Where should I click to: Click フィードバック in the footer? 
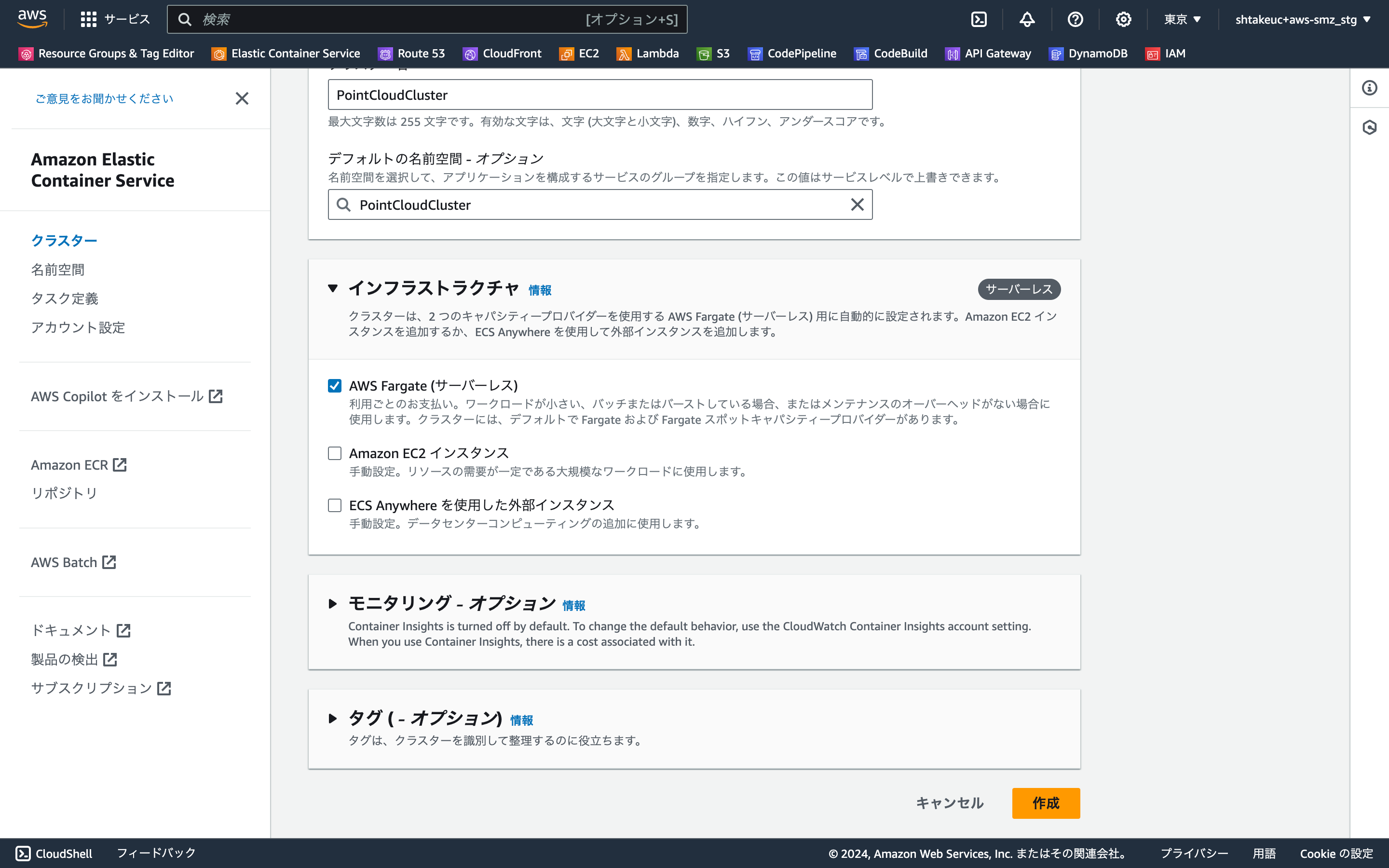[x=156, y=853]
